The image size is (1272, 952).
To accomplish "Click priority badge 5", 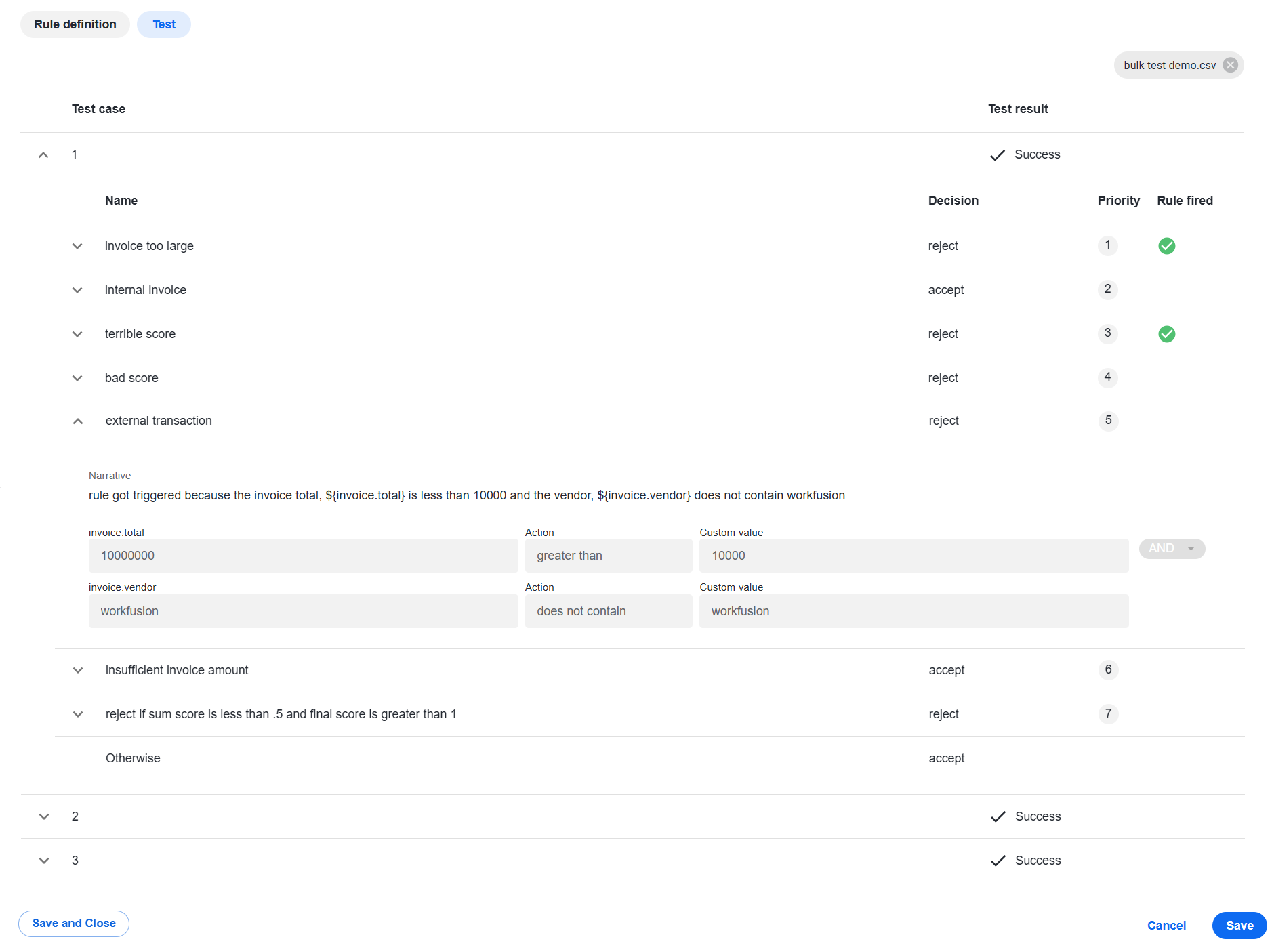I will (1108, 421).
